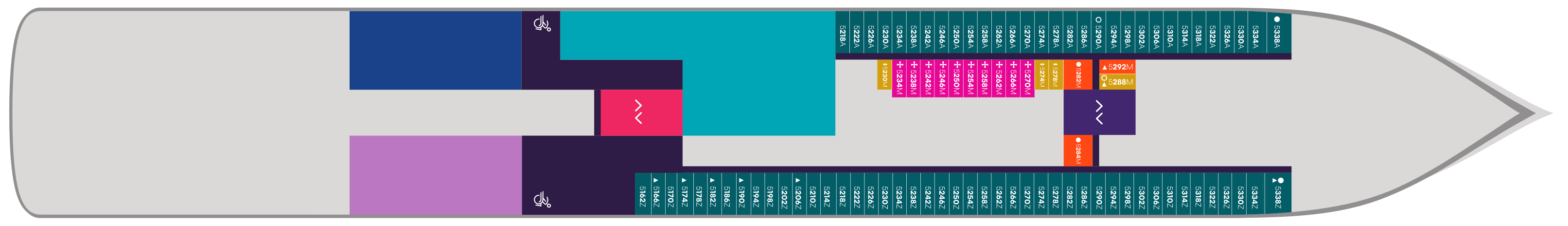Screen dimensions: 1568x226
Task: Select the purple forward stairway chevron icon
Action: click(x=1099, y=112)
